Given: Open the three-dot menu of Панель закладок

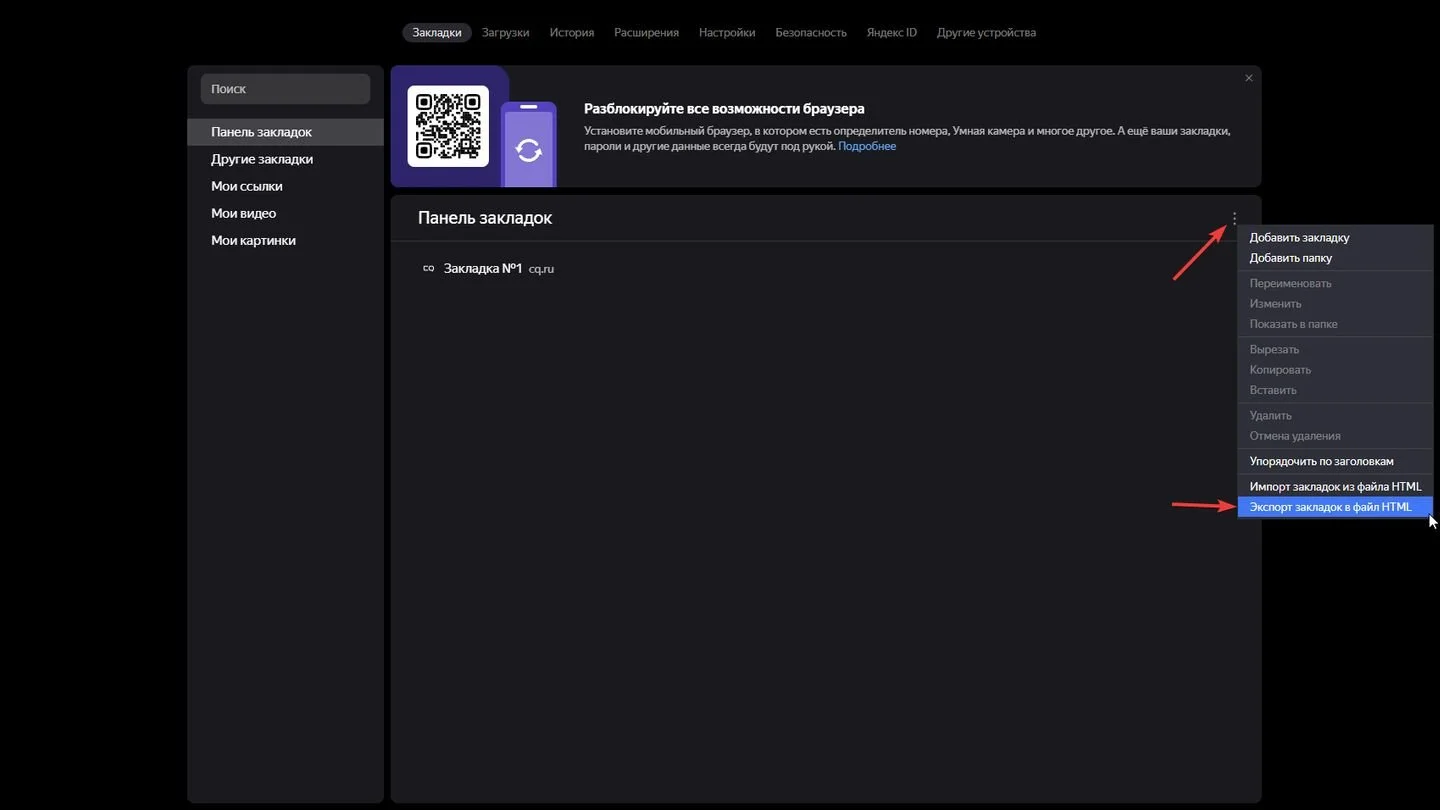Looking at the screenshot, I should click(1235, 218).
